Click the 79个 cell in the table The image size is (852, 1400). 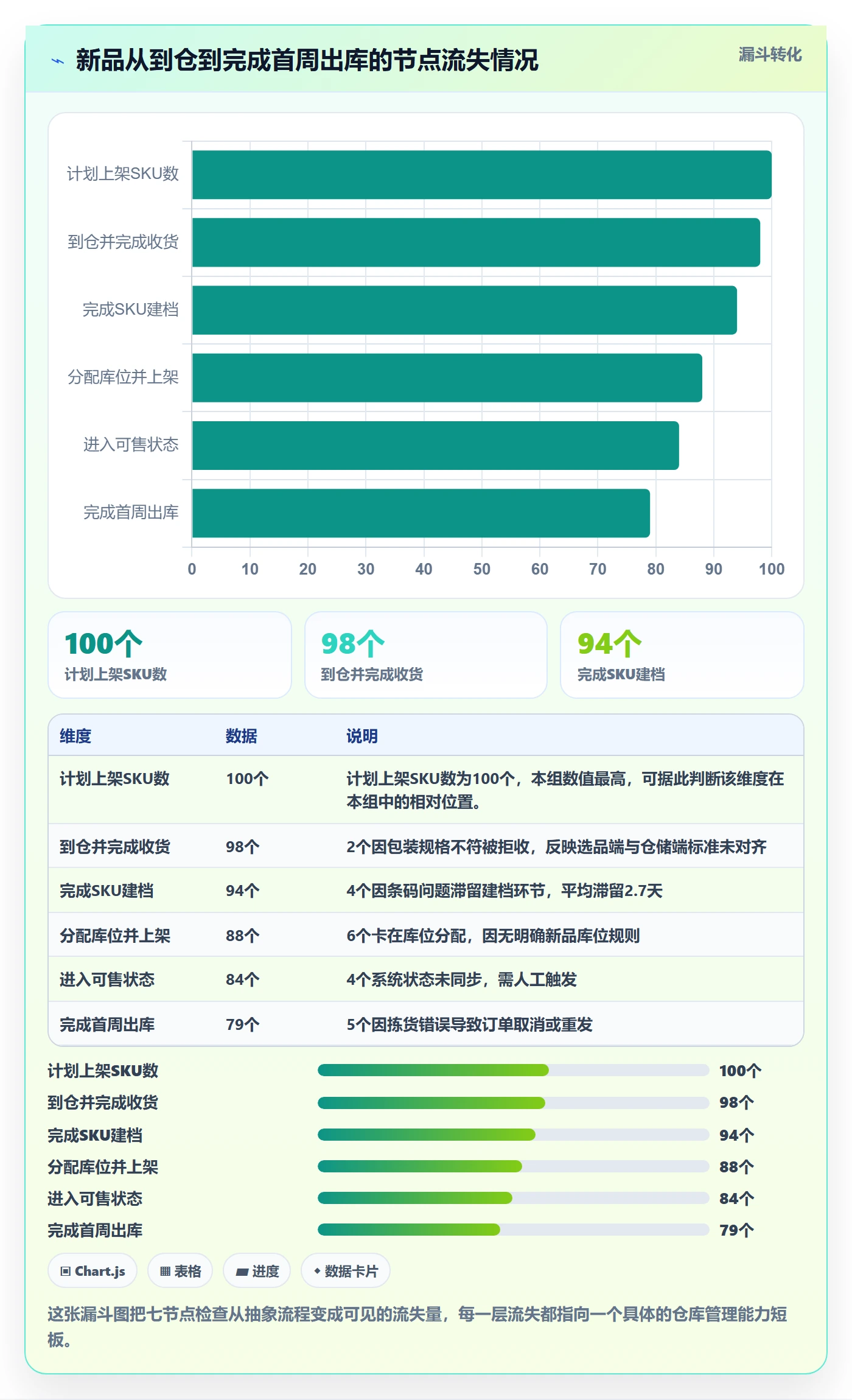coord(243,1024)
